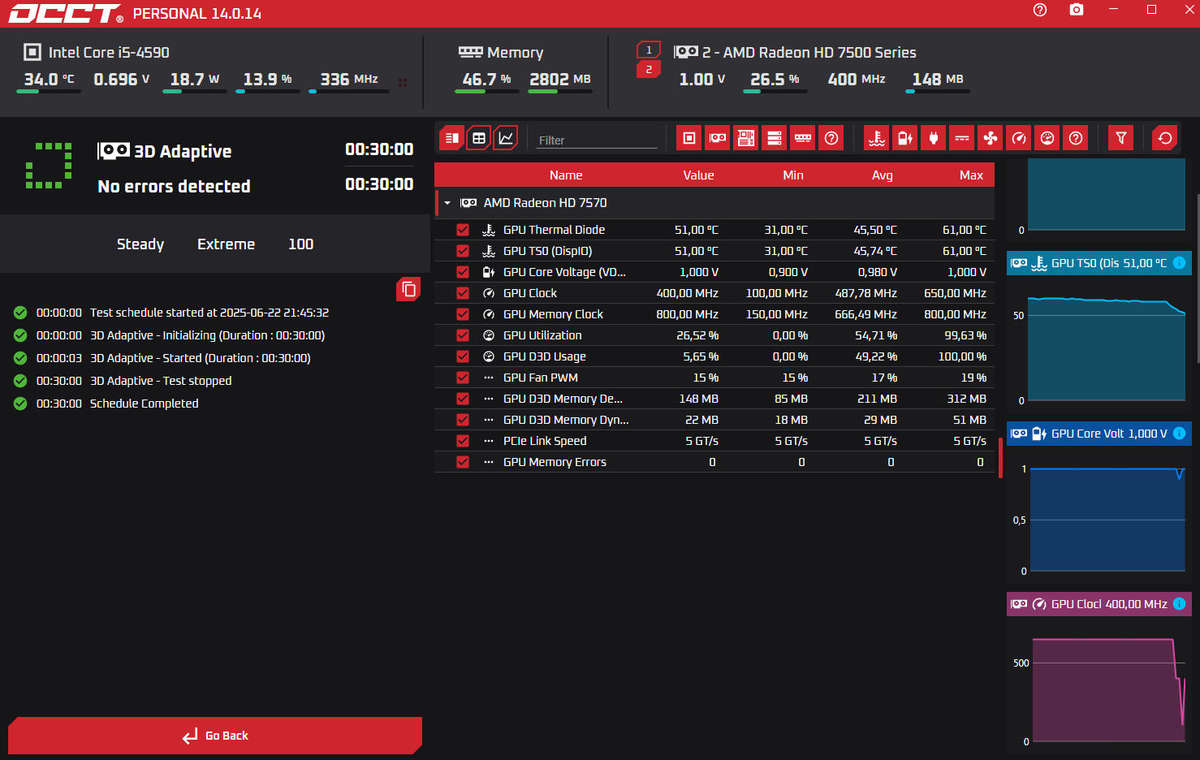Select the Extreme mode label
1200x760 pixels.
(x=225, y=243)
